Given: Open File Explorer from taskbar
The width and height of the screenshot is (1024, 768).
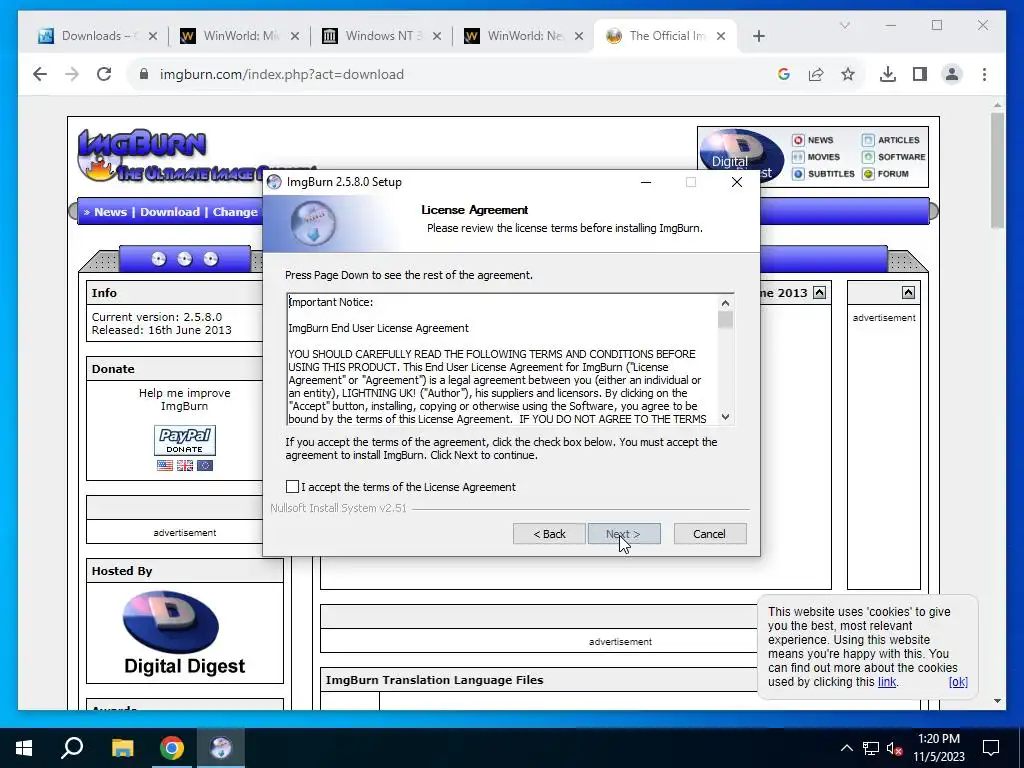Looking at the screenshot, I should point(122,748).
